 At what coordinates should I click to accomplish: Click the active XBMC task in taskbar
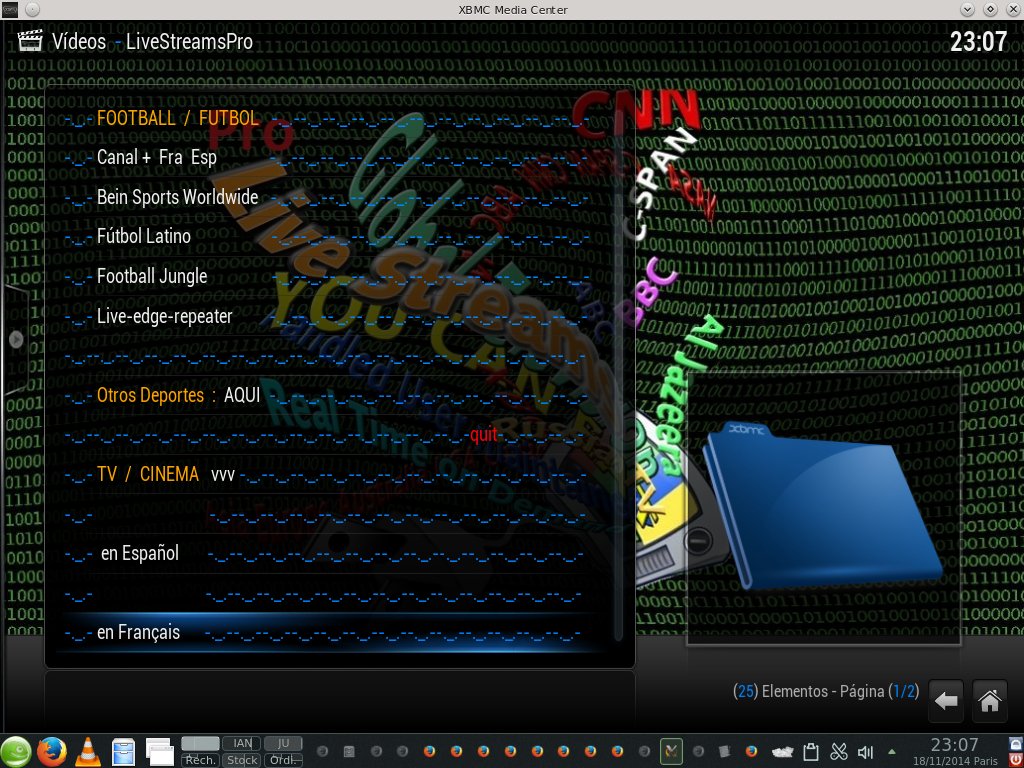[x=671, y=752]
